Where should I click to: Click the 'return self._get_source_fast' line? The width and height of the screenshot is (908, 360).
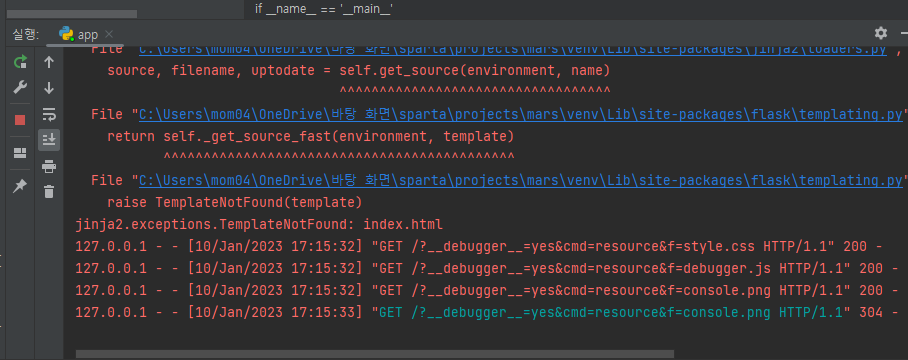click(x=310, y=137)
